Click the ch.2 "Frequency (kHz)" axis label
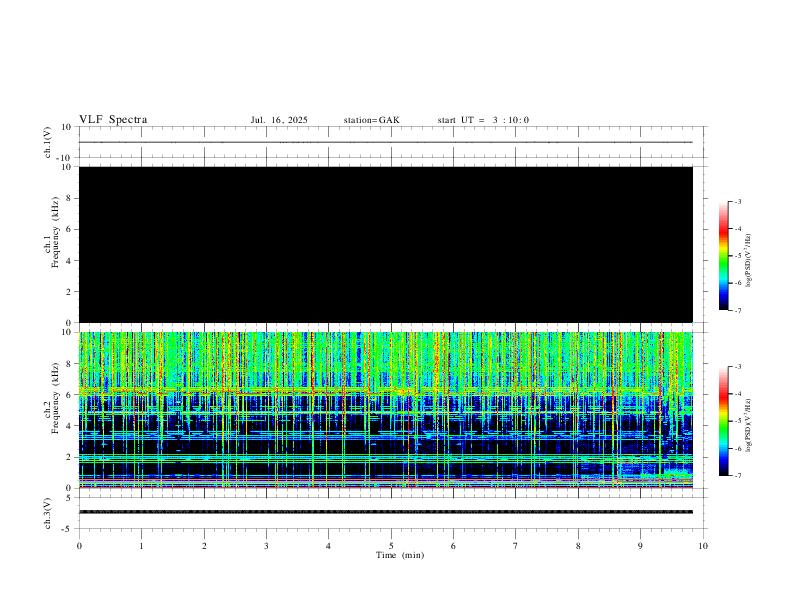Screen dimensions: 792x612 click(55, 398)
